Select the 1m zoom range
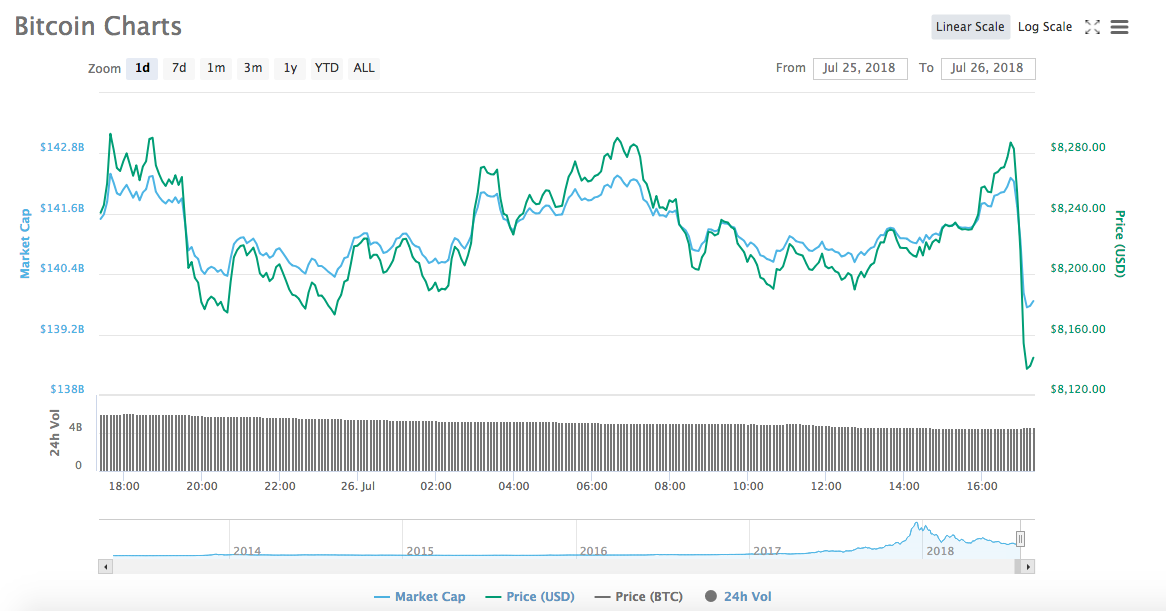Image resolution: width=1166 pixels, height=611 pixels. click(216, 68)
